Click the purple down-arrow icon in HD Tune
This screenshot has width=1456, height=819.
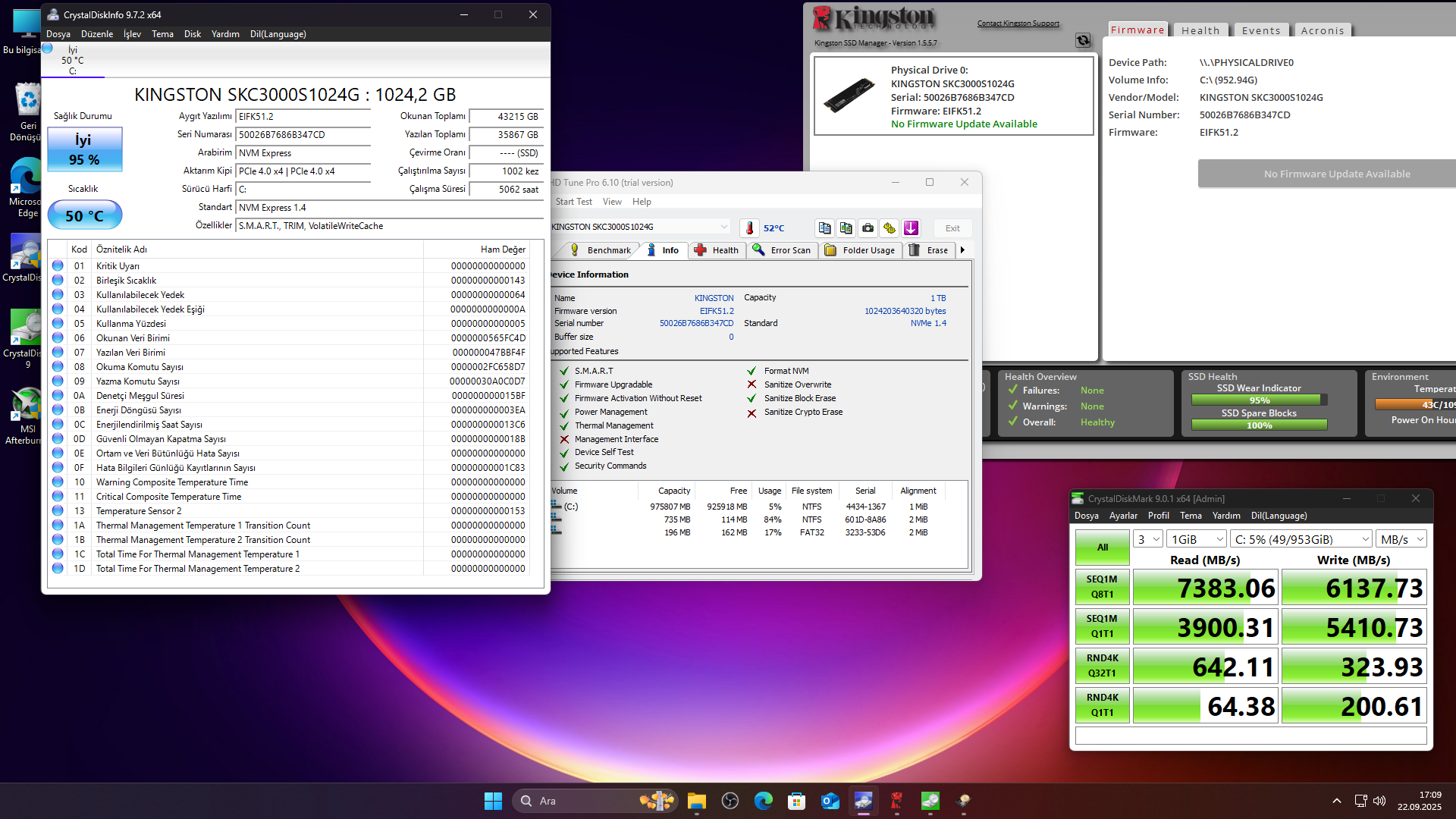pyautogui.click(x=911, y=228)
